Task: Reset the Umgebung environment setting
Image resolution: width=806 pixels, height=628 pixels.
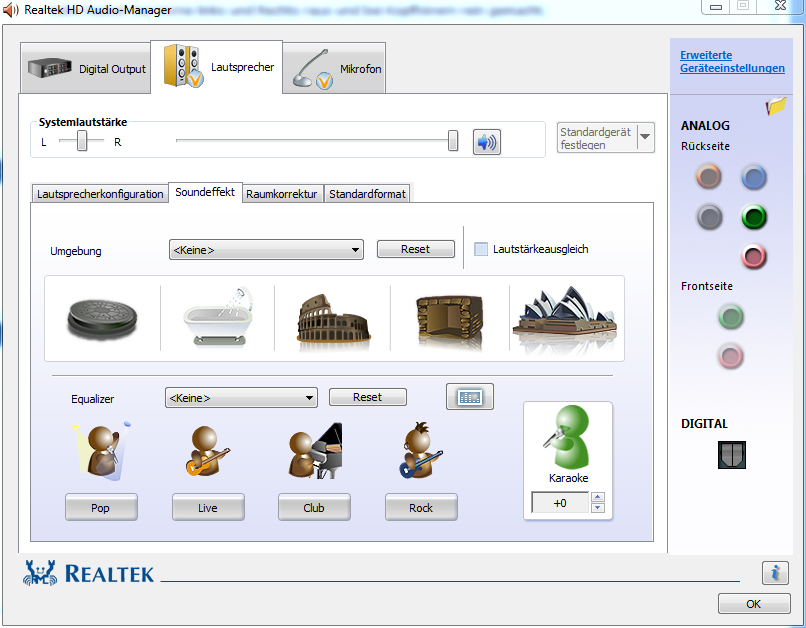Action: [x=415, y=249]
